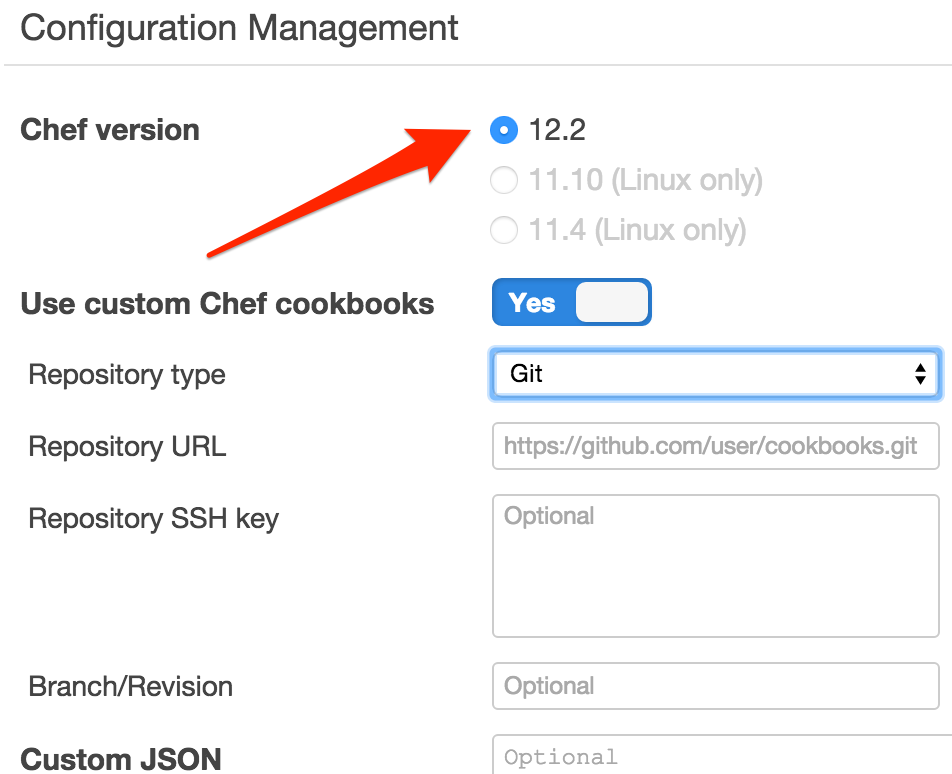The height and width of the screenshot is (774, 952).
Task: Click the Custom JSON label
Action: tap(121, 758)
